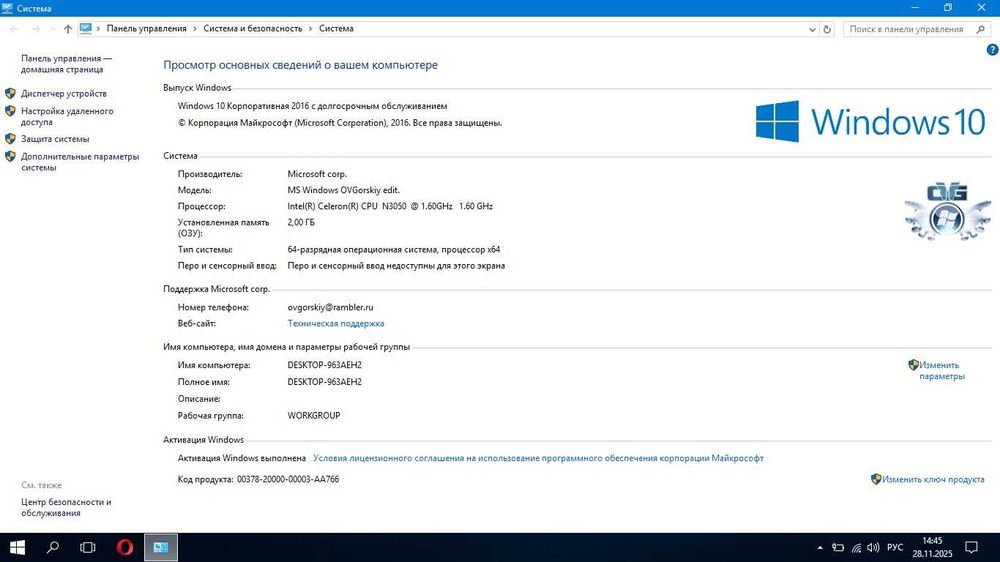1000x562 pixels.
Task: Open System Protection (Защита системы)
Action: (55, 138)
